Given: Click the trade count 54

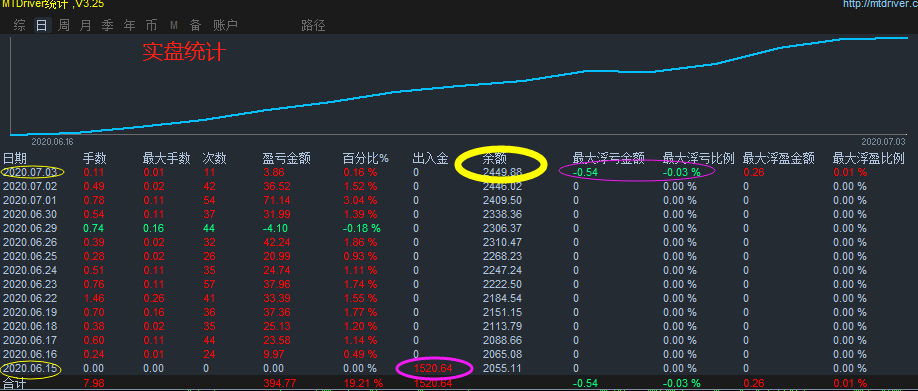Looking at the screenshot, I should tap(210, 200).
